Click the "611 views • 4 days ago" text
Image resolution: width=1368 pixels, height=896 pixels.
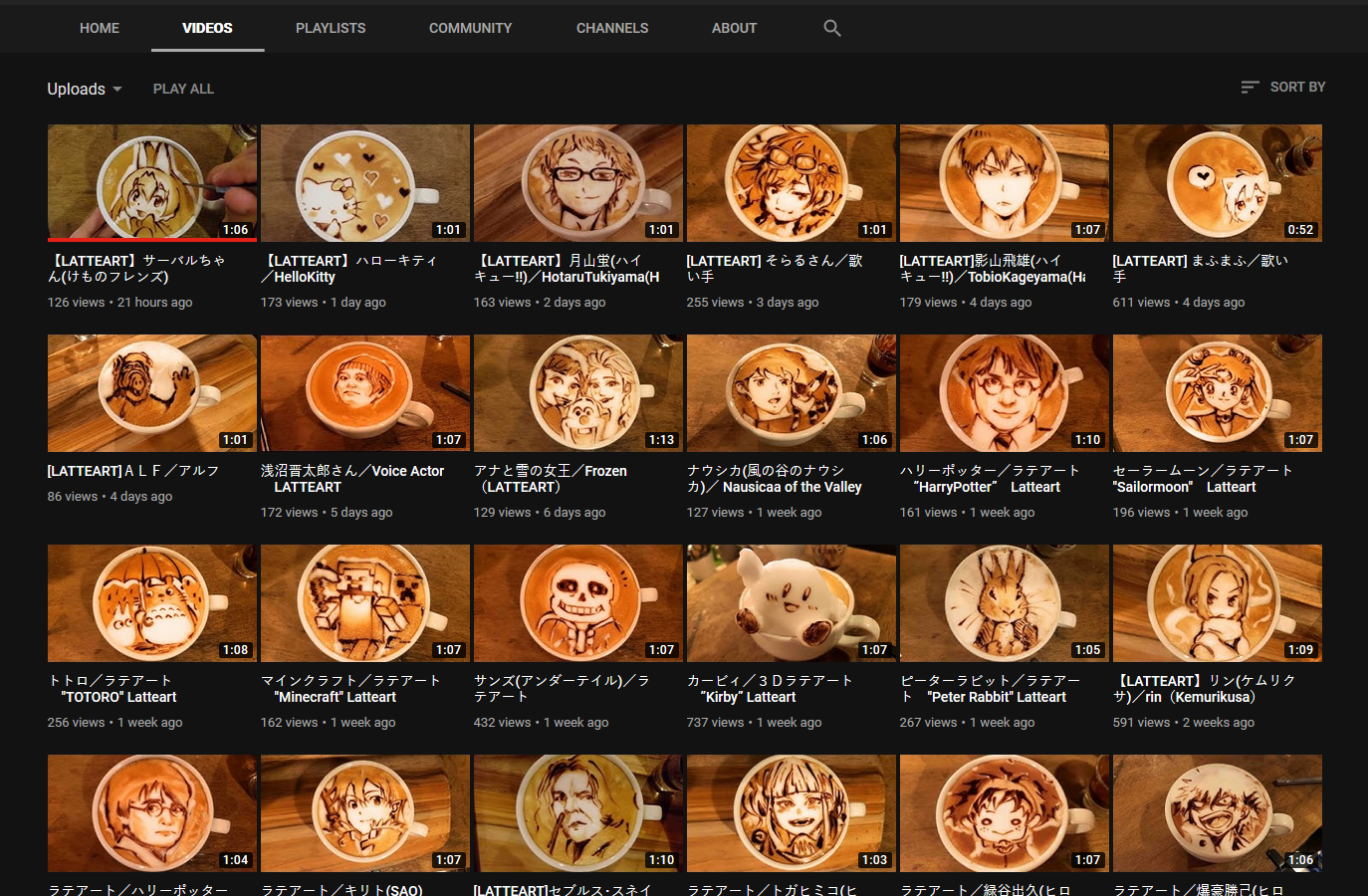click(1179, 302)
